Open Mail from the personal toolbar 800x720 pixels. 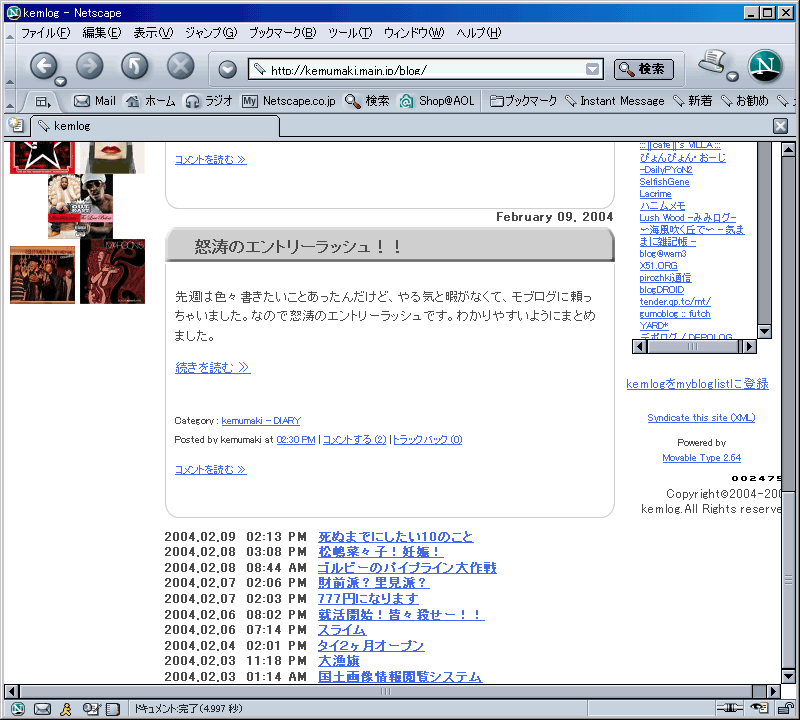click(x=95, y=101)
